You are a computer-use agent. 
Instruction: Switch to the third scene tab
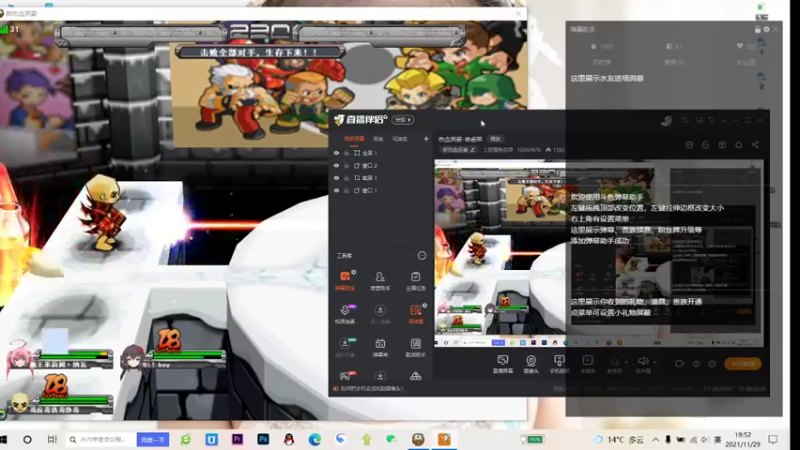click(x=399, y=139)
